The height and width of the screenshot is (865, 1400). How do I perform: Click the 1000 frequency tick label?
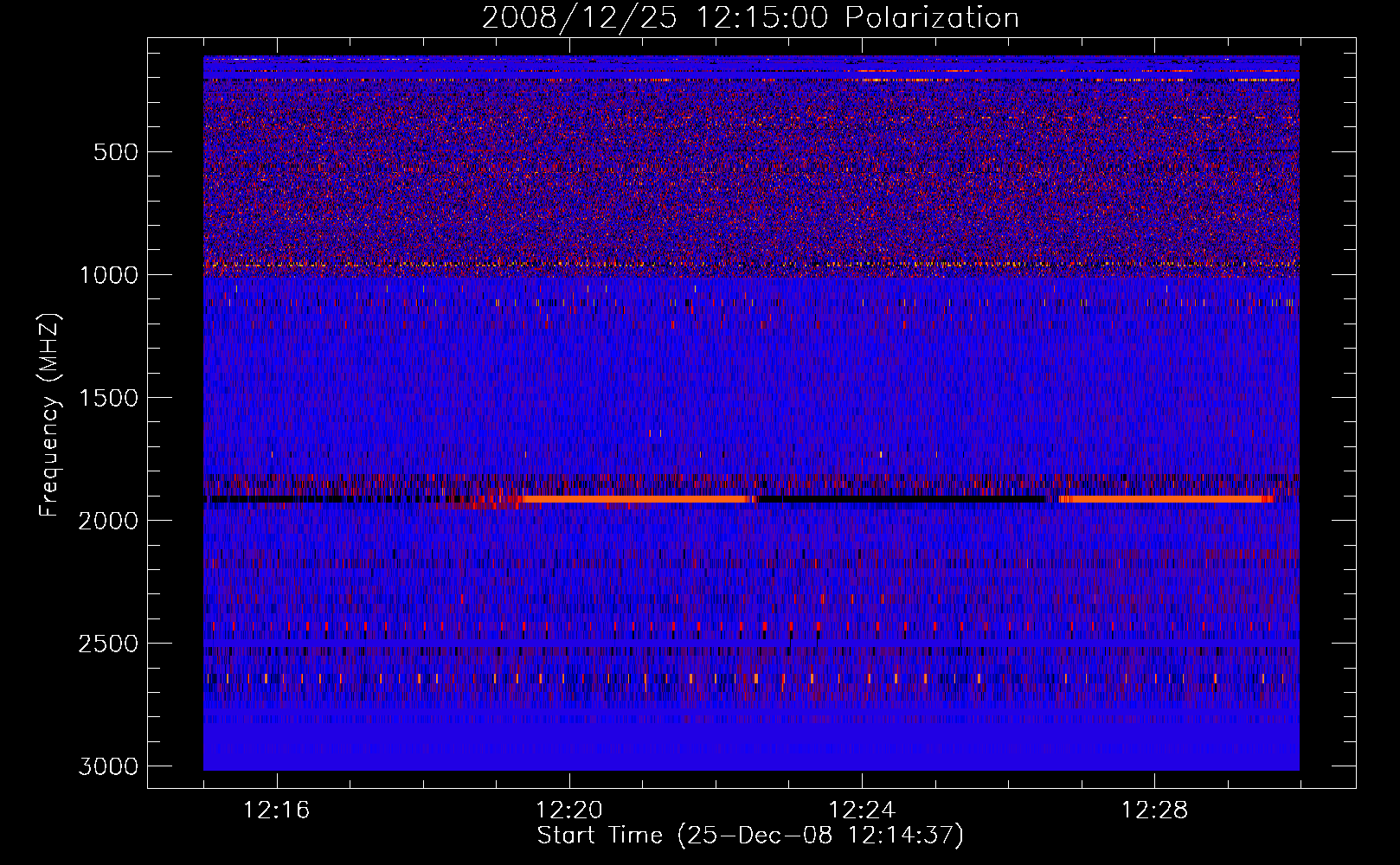(108, 275)
